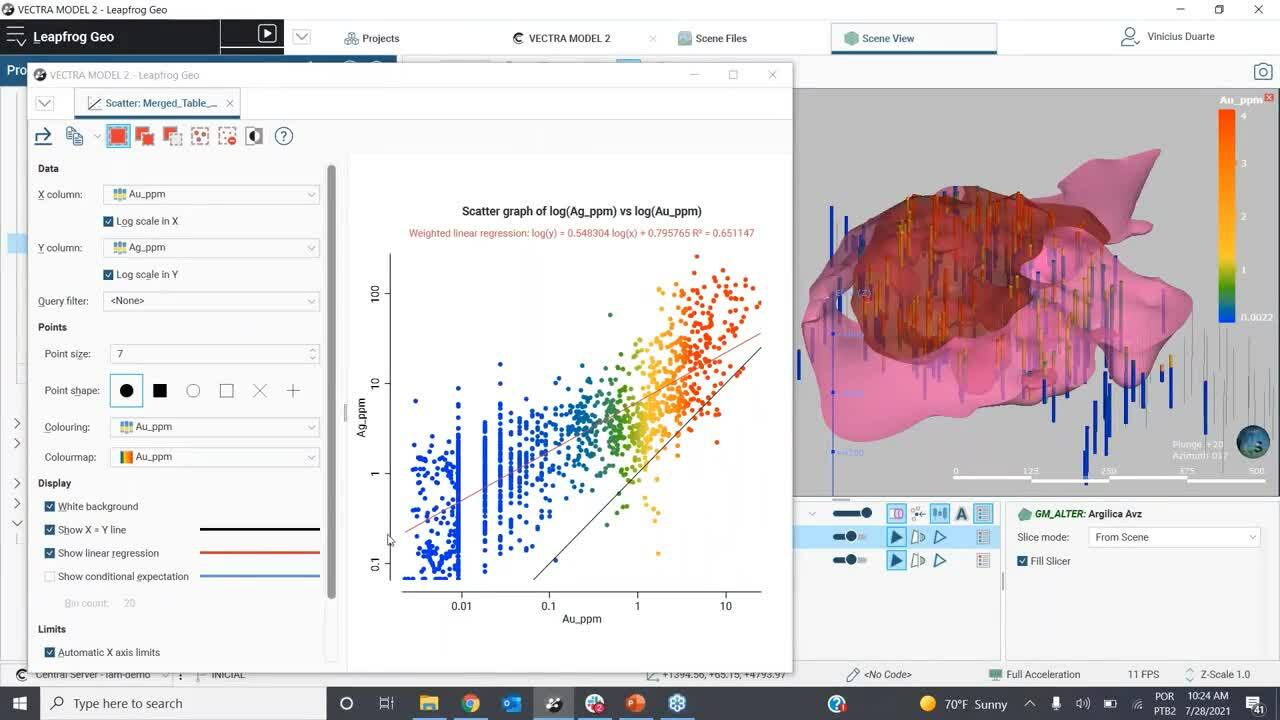
Task: Click the export graph arrow icon
Action: point(43,136)
